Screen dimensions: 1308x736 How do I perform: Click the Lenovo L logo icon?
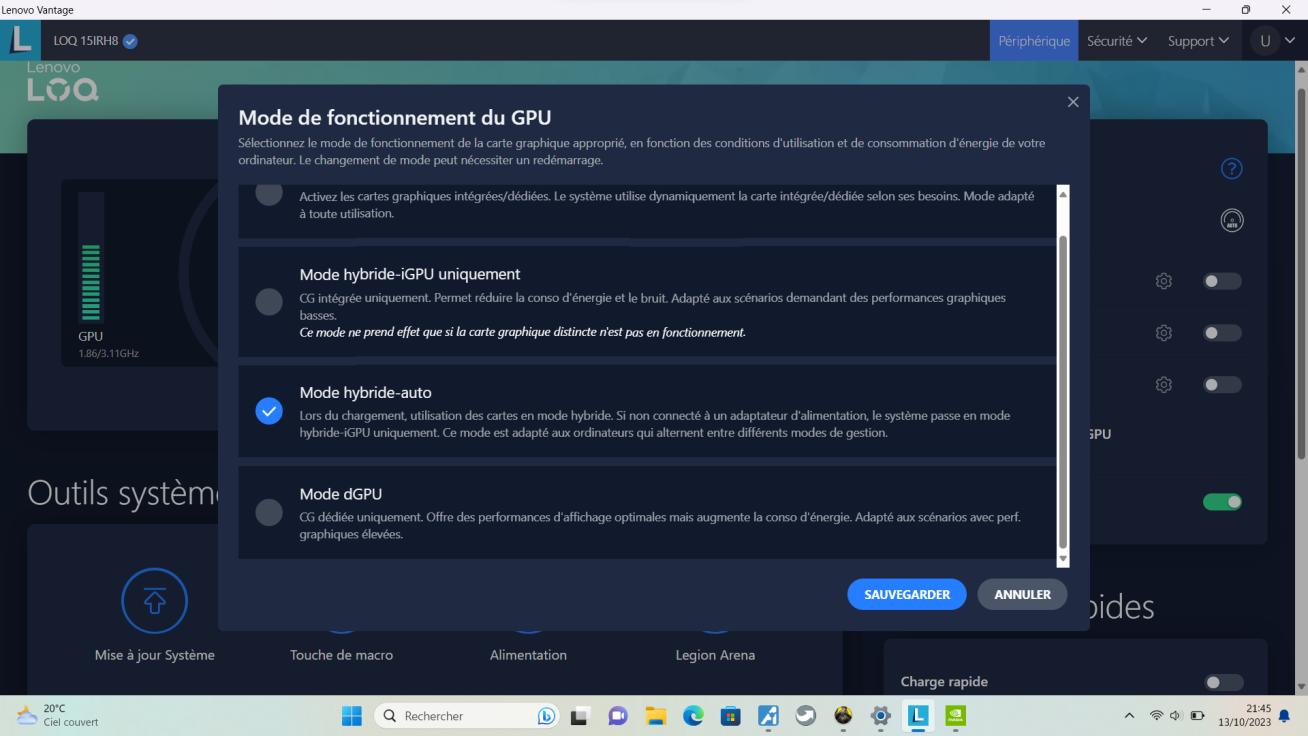tap(20, 40)
